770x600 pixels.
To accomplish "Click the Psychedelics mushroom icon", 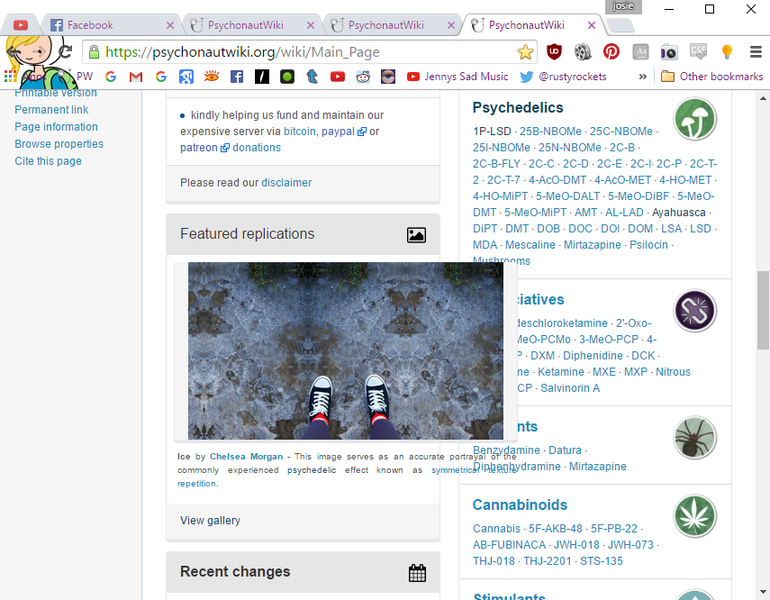I will tap(695, 119).
